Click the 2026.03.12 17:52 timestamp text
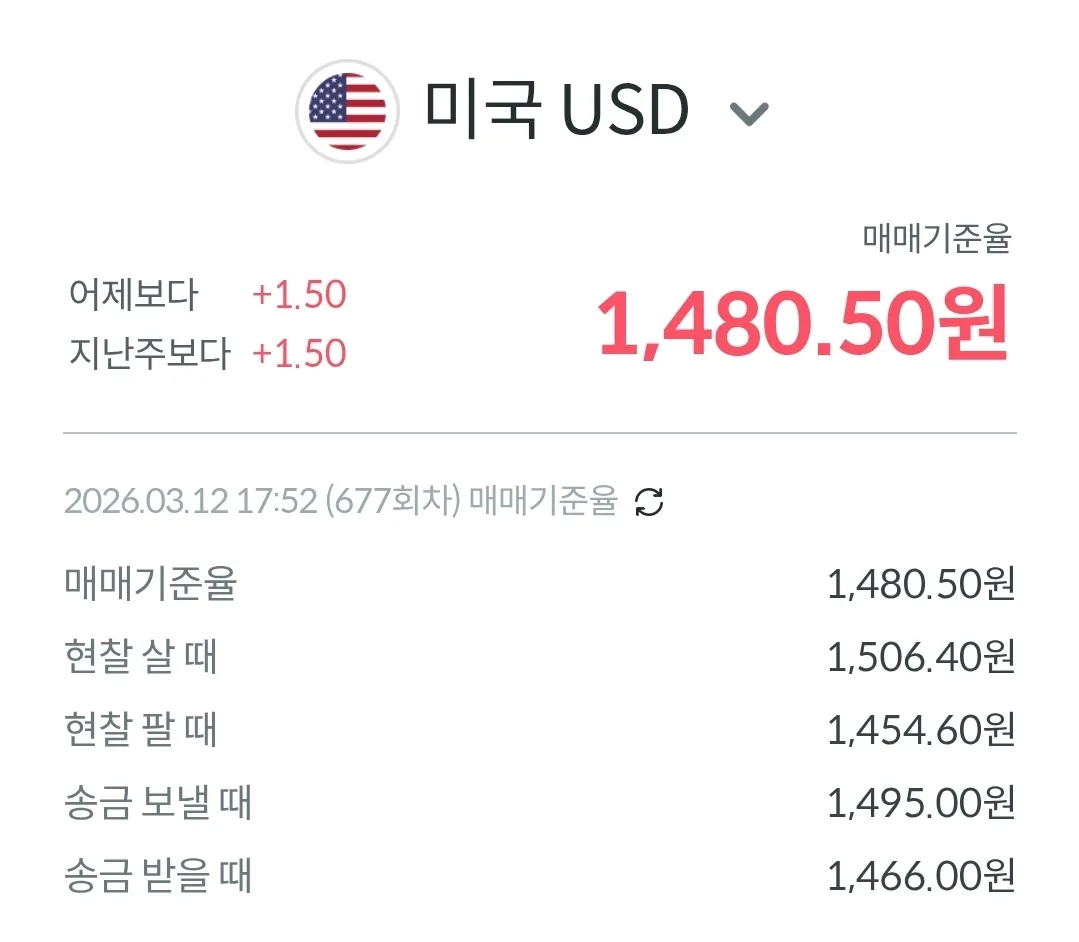 190,501
